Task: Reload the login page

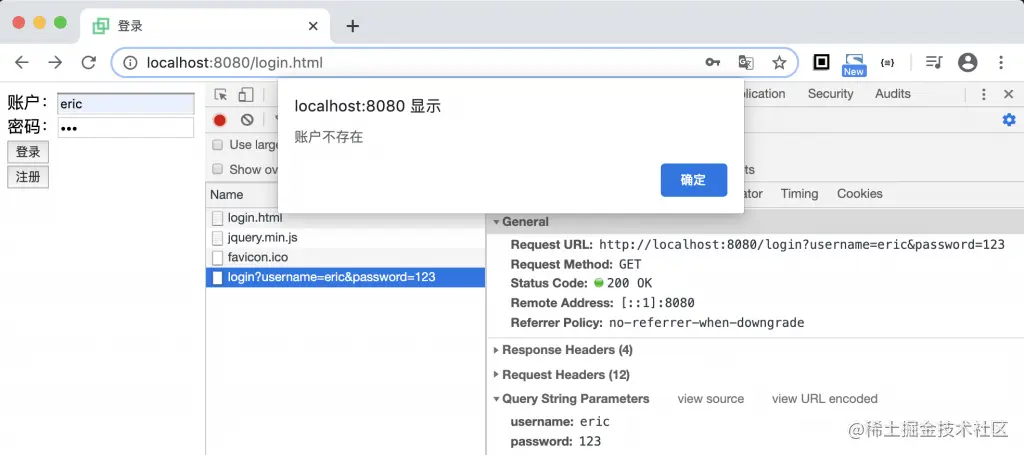Action: (89, 63)
